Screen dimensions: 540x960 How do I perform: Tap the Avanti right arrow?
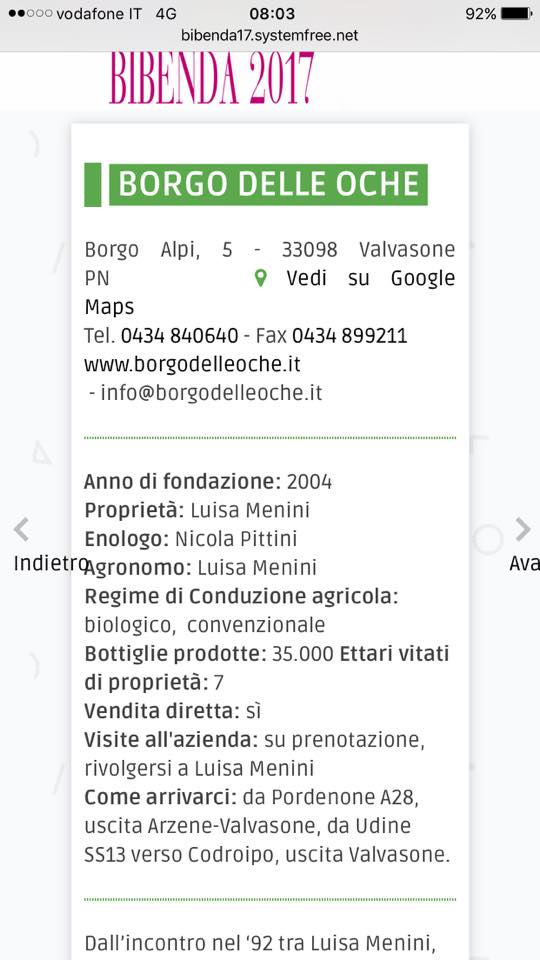tap(523, 530)
